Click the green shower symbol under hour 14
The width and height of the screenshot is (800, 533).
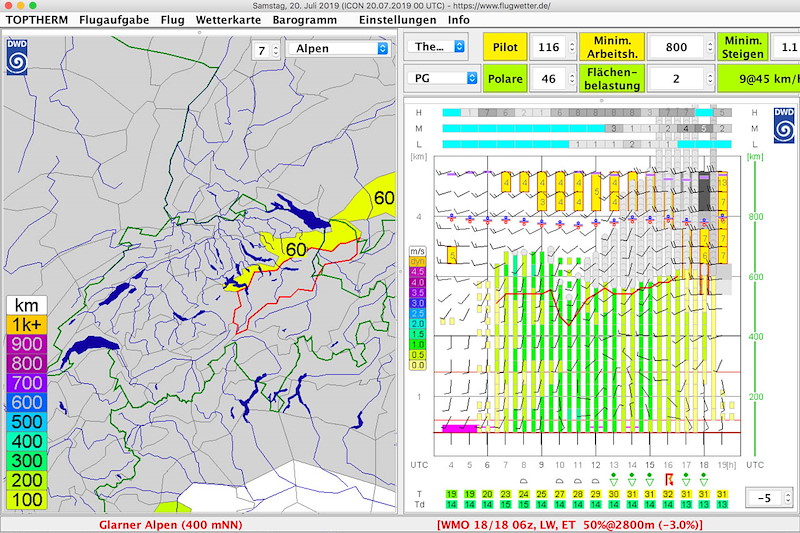[x=632, y=479]
